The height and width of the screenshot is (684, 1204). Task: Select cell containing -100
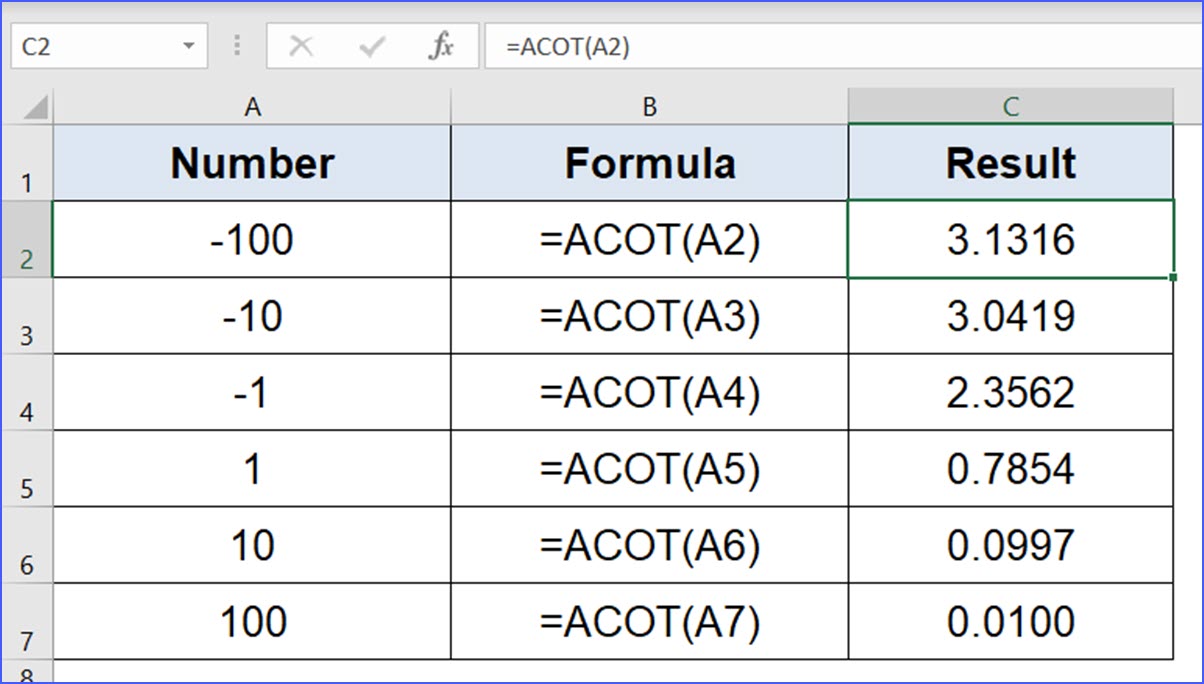(x=252, y=240)
